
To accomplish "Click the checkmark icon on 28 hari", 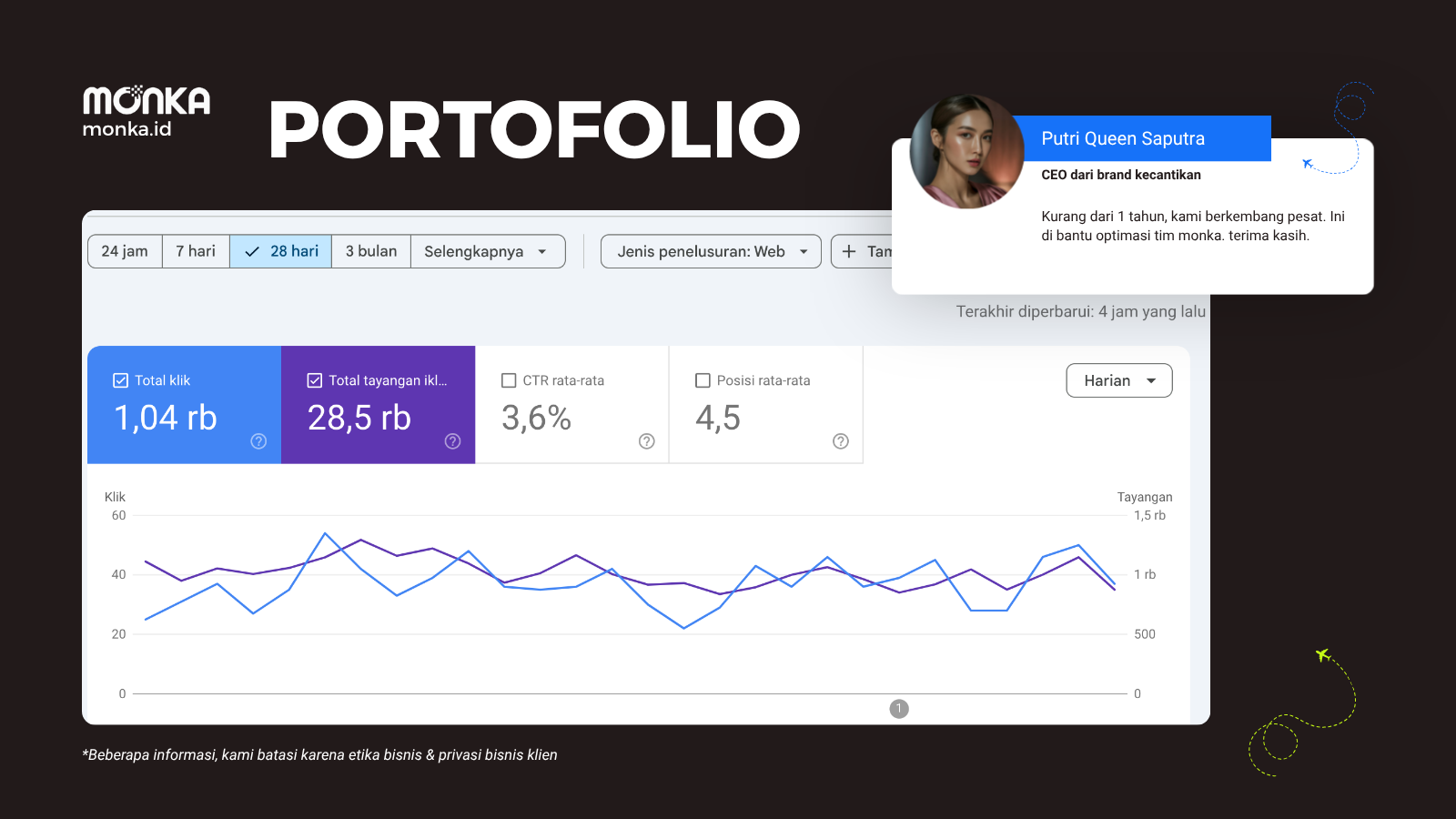I will coord(252,252).
